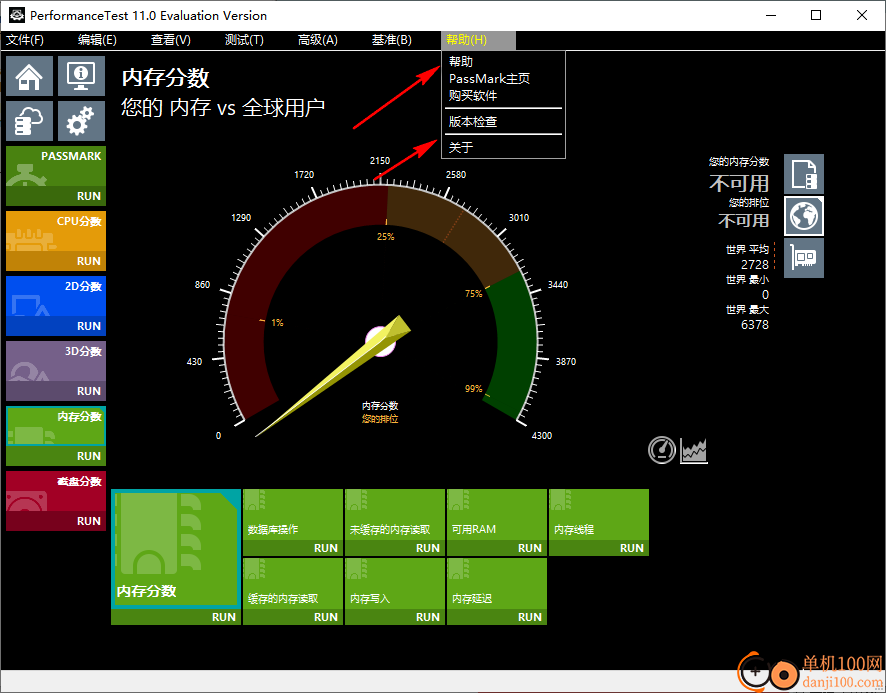Select the CPU分数 tile

coord(56,232)
